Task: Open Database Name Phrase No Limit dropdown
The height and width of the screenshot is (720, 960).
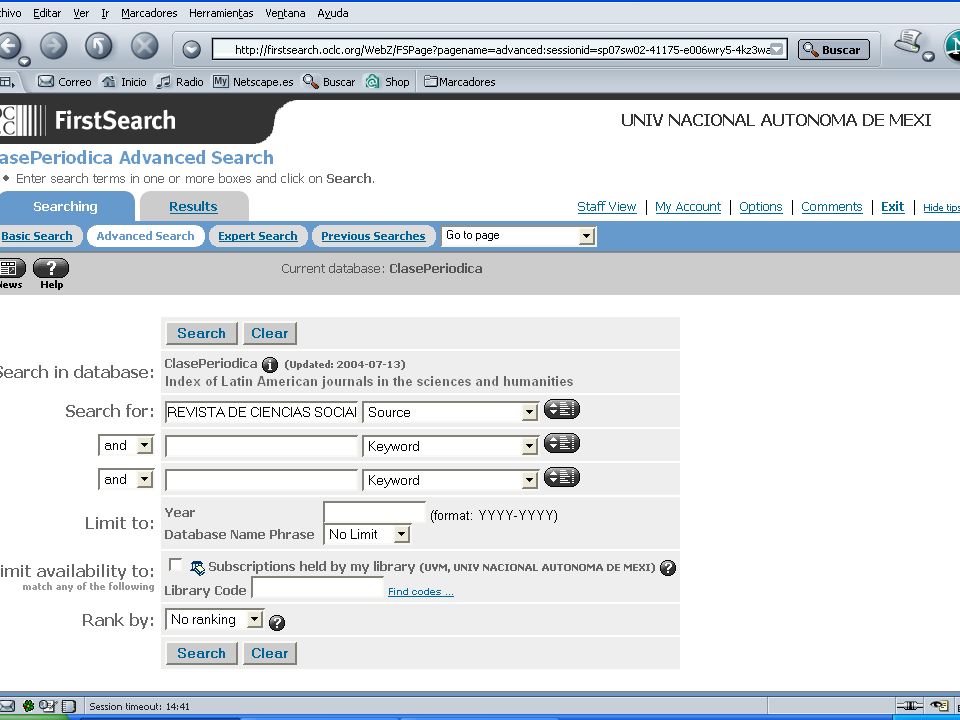Action: click(367, 534)
